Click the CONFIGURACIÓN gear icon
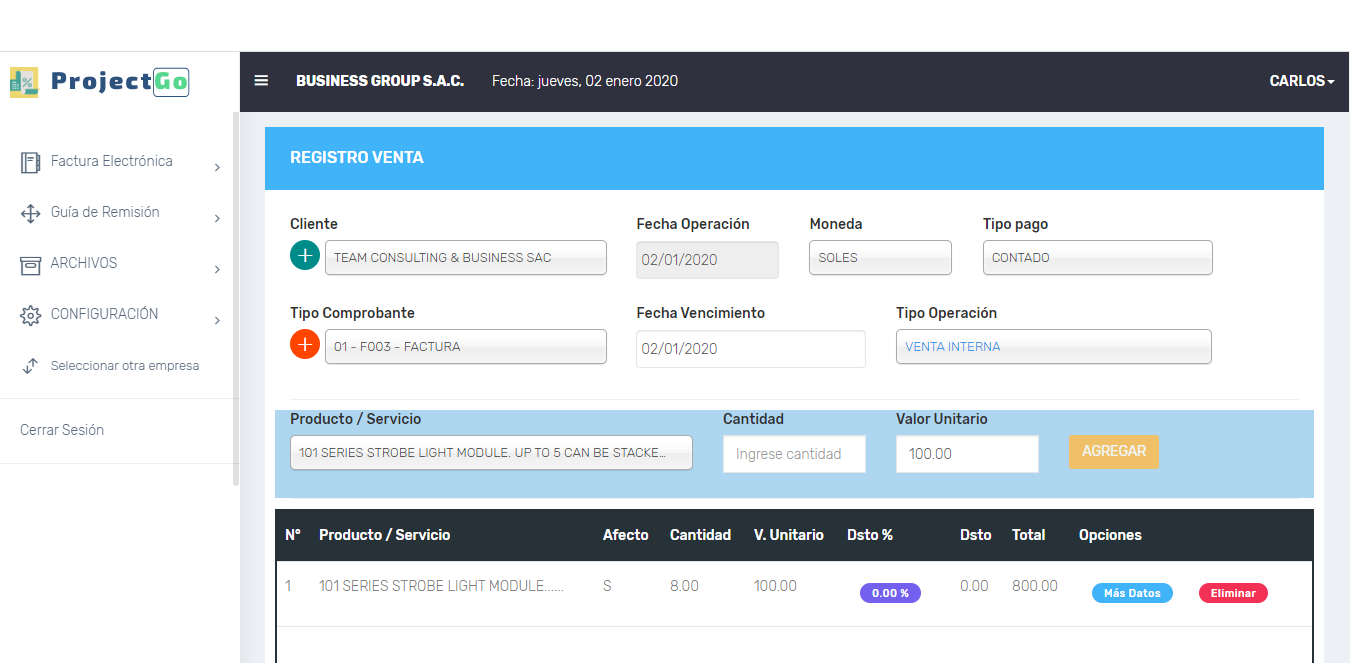1353x663 pixels. [30, 315]
